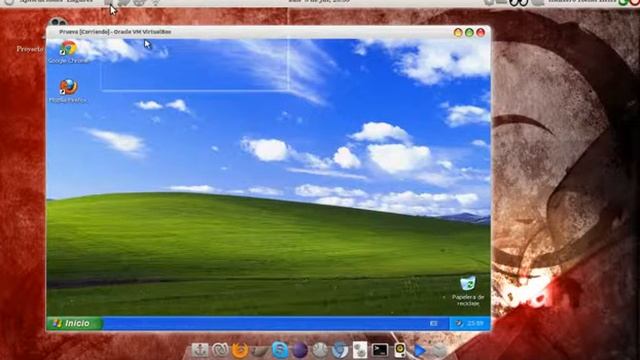Open the blue play arrow dock icon
The image size is (640, 360).
(419, 350)
